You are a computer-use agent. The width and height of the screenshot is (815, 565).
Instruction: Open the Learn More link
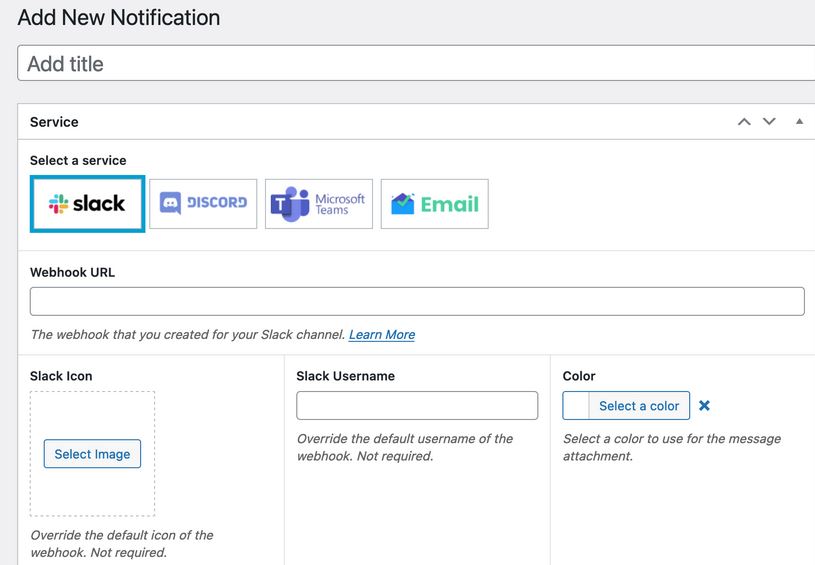[382, 334]
